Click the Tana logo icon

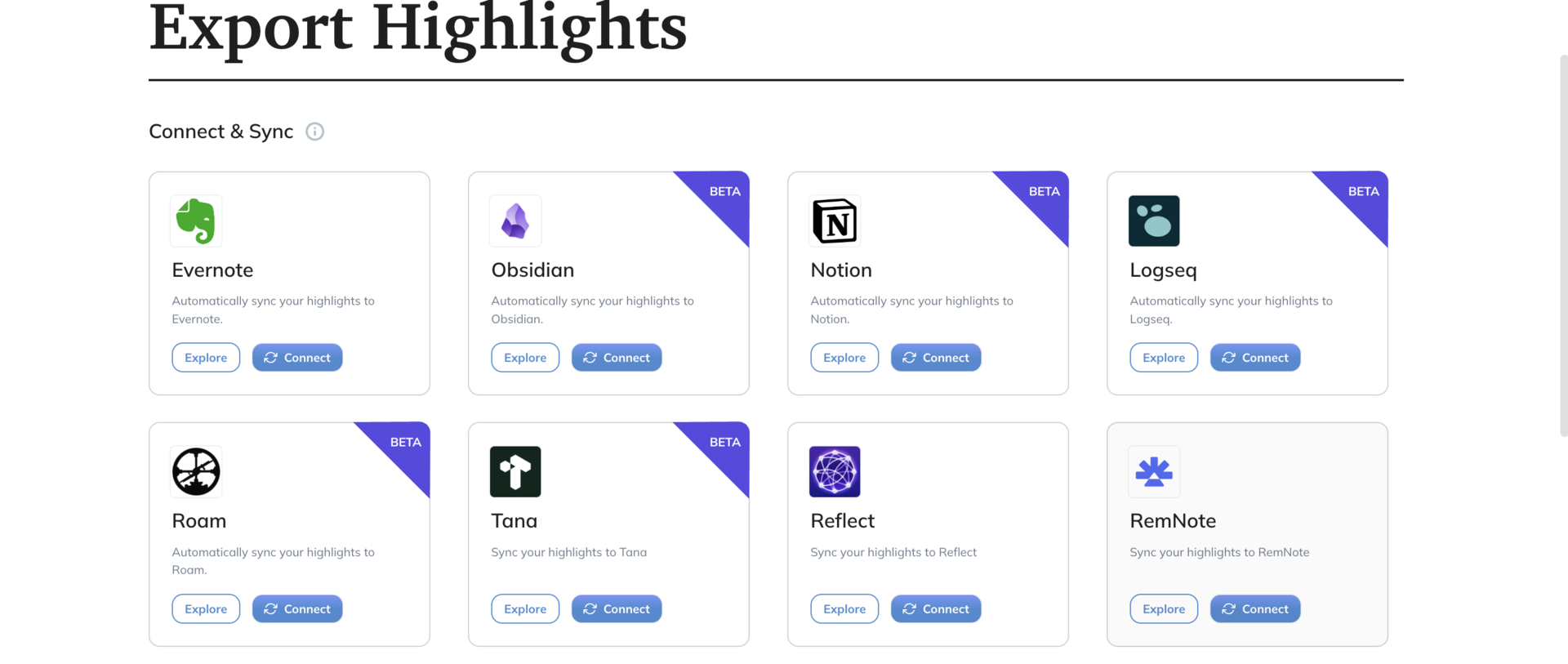pyautogui.click(x=515, y=471)
